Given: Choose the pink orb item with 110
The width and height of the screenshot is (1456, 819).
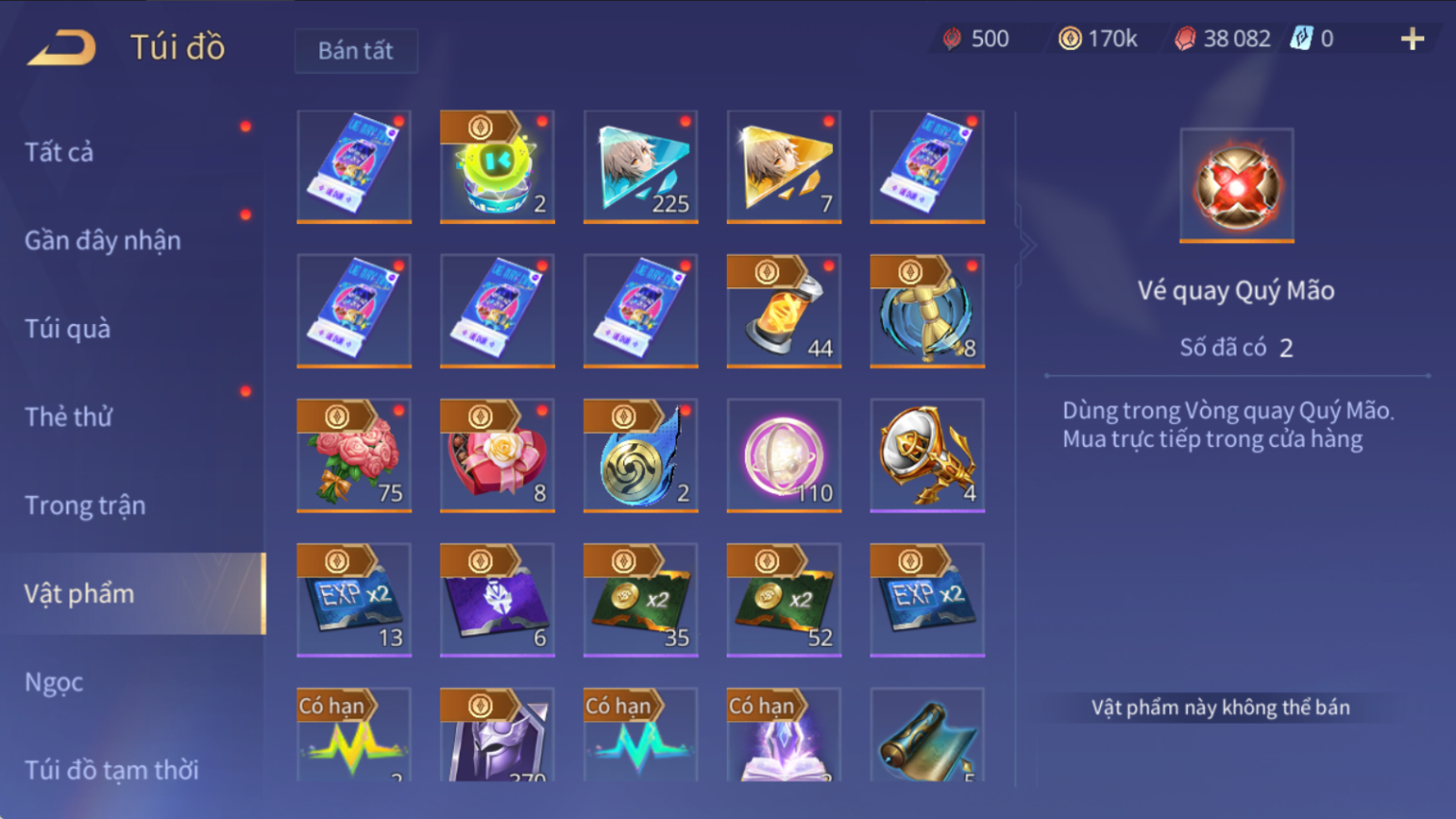Looking at the screenshot, I should (784, 455).
